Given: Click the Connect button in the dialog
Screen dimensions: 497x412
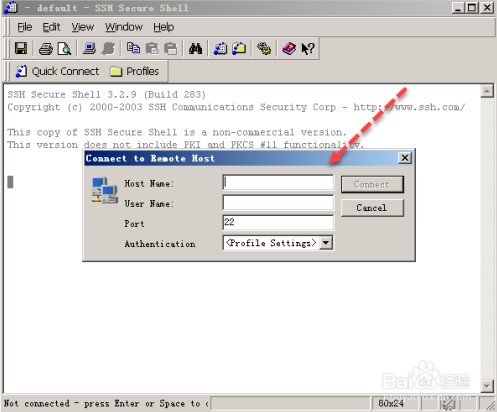Looking at the screenshot, I should 372,184.
